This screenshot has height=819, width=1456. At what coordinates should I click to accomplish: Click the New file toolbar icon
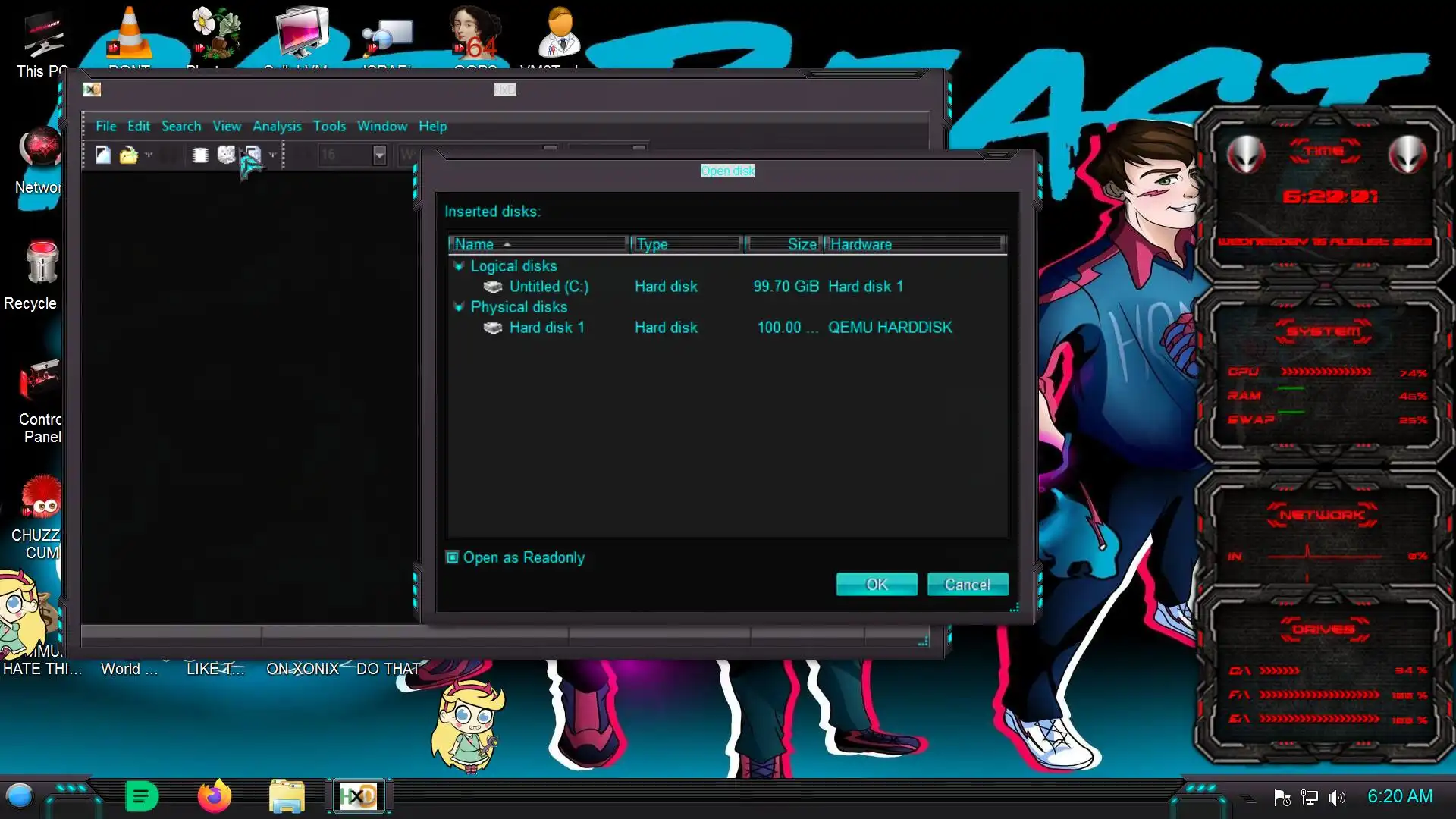[x=103, y=155]
